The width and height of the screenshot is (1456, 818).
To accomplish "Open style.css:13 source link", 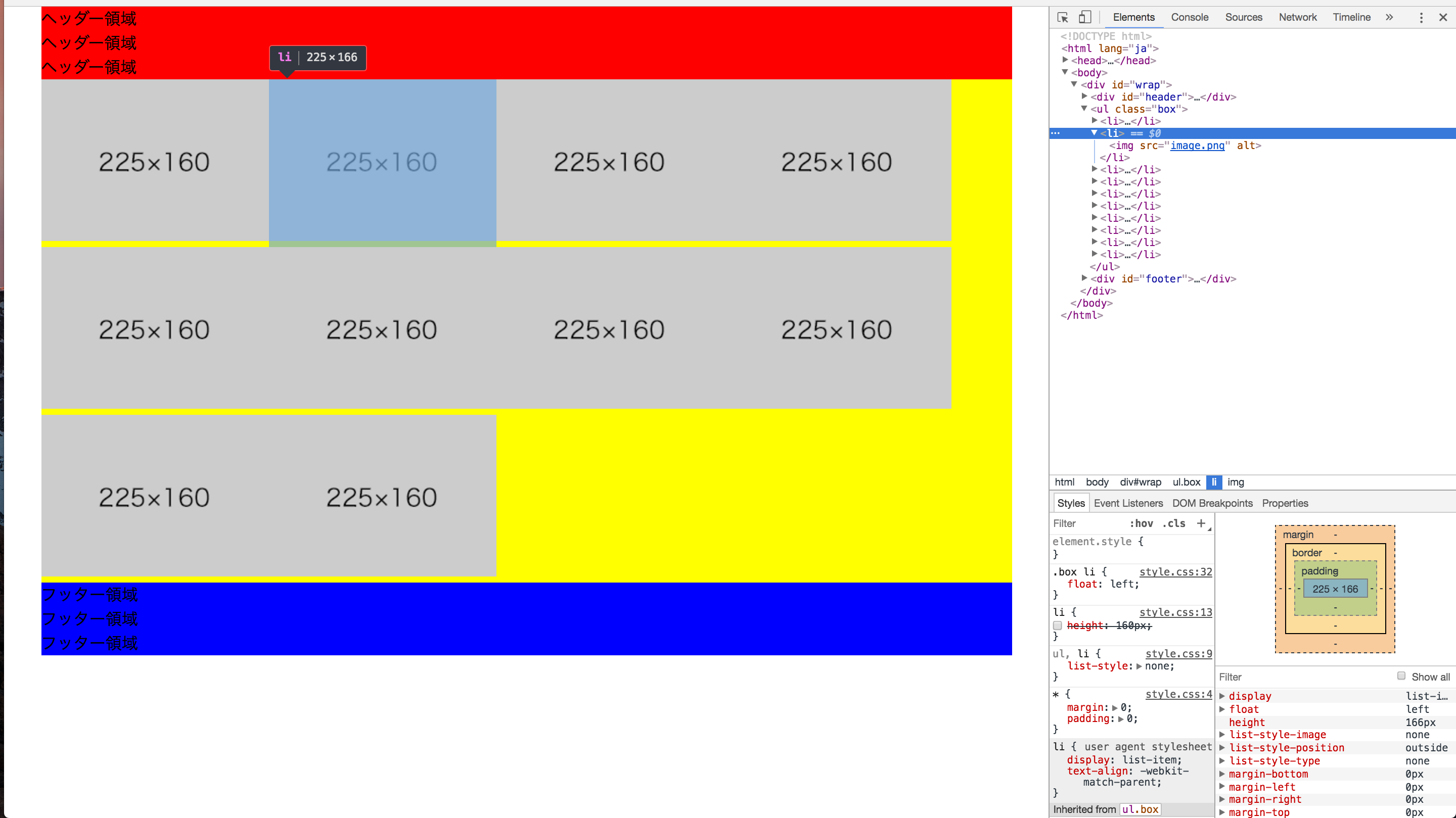I will (x=1175, y=612).
